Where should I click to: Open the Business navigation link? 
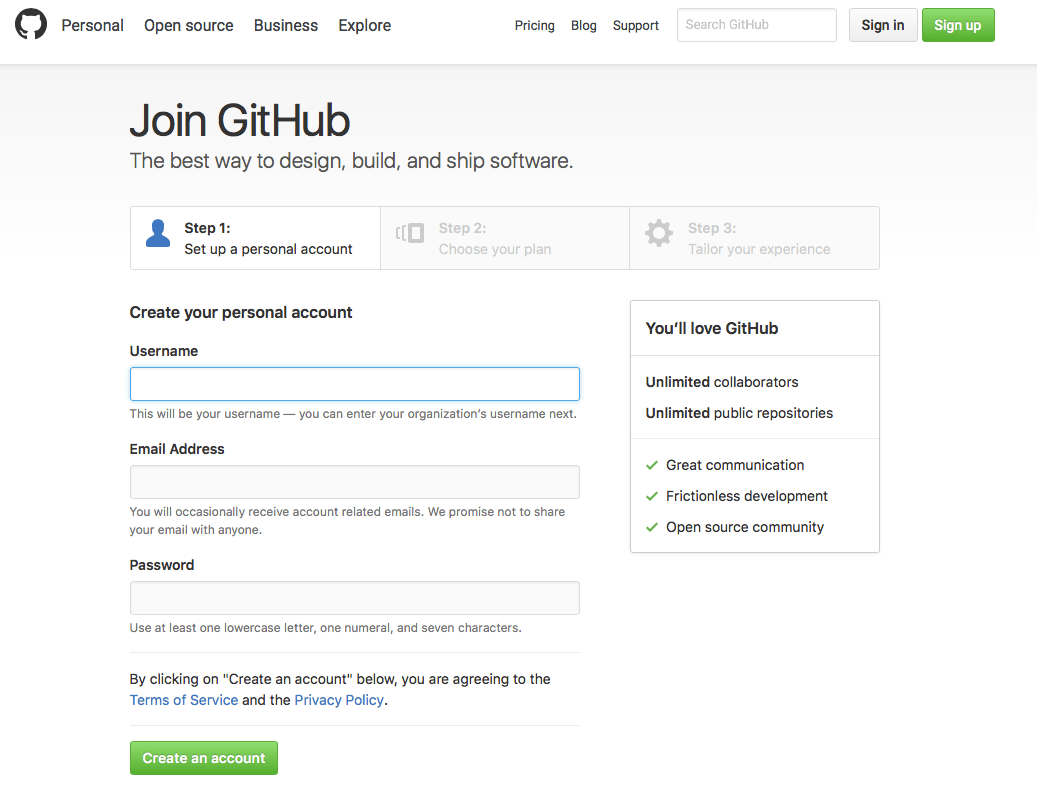pos(286,25)
